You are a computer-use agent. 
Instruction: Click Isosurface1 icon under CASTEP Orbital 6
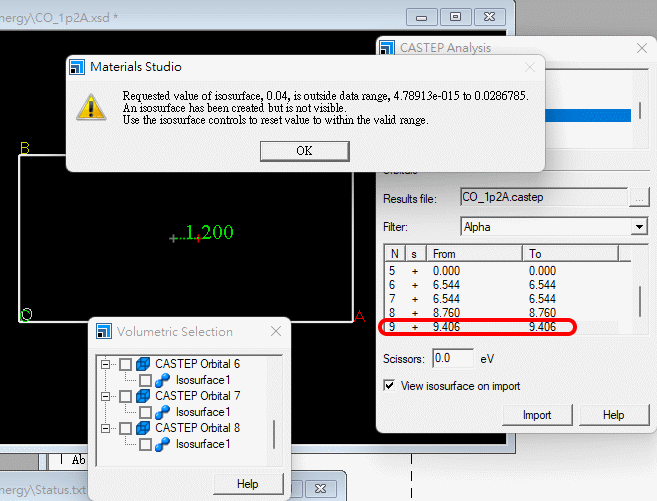point(162,380)
